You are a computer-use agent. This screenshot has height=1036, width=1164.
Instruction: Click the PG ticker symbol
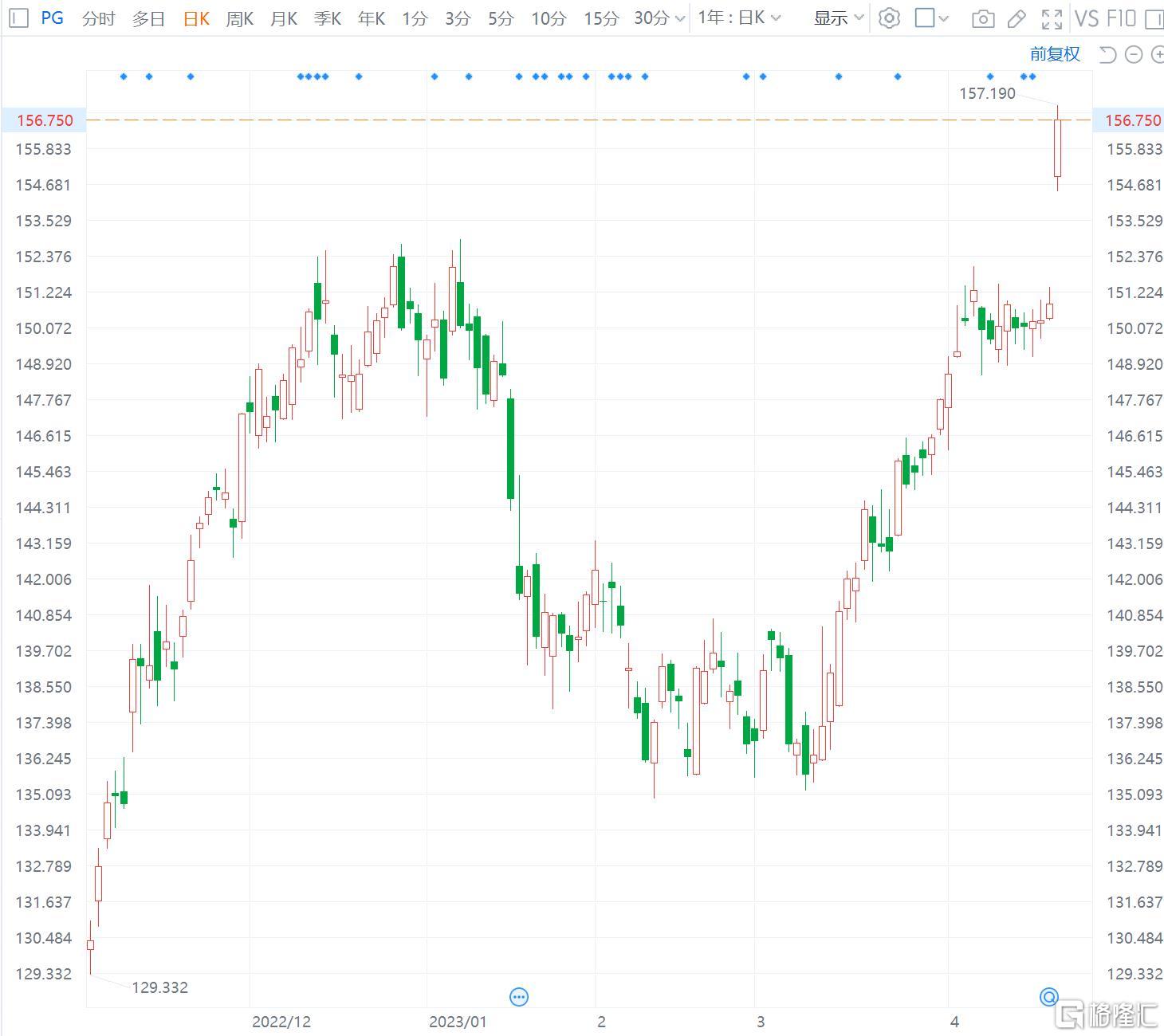[53, 18]
